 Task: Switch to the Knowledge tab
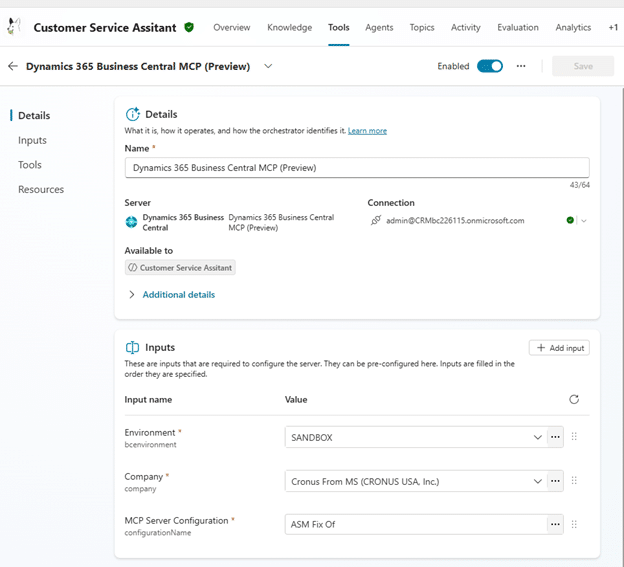point(289,28)
